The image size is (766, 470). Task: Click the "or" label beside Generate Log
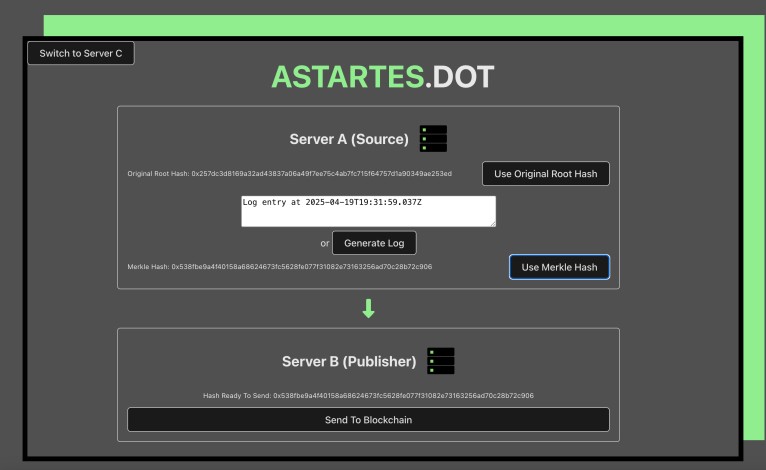tap(324, 243)
